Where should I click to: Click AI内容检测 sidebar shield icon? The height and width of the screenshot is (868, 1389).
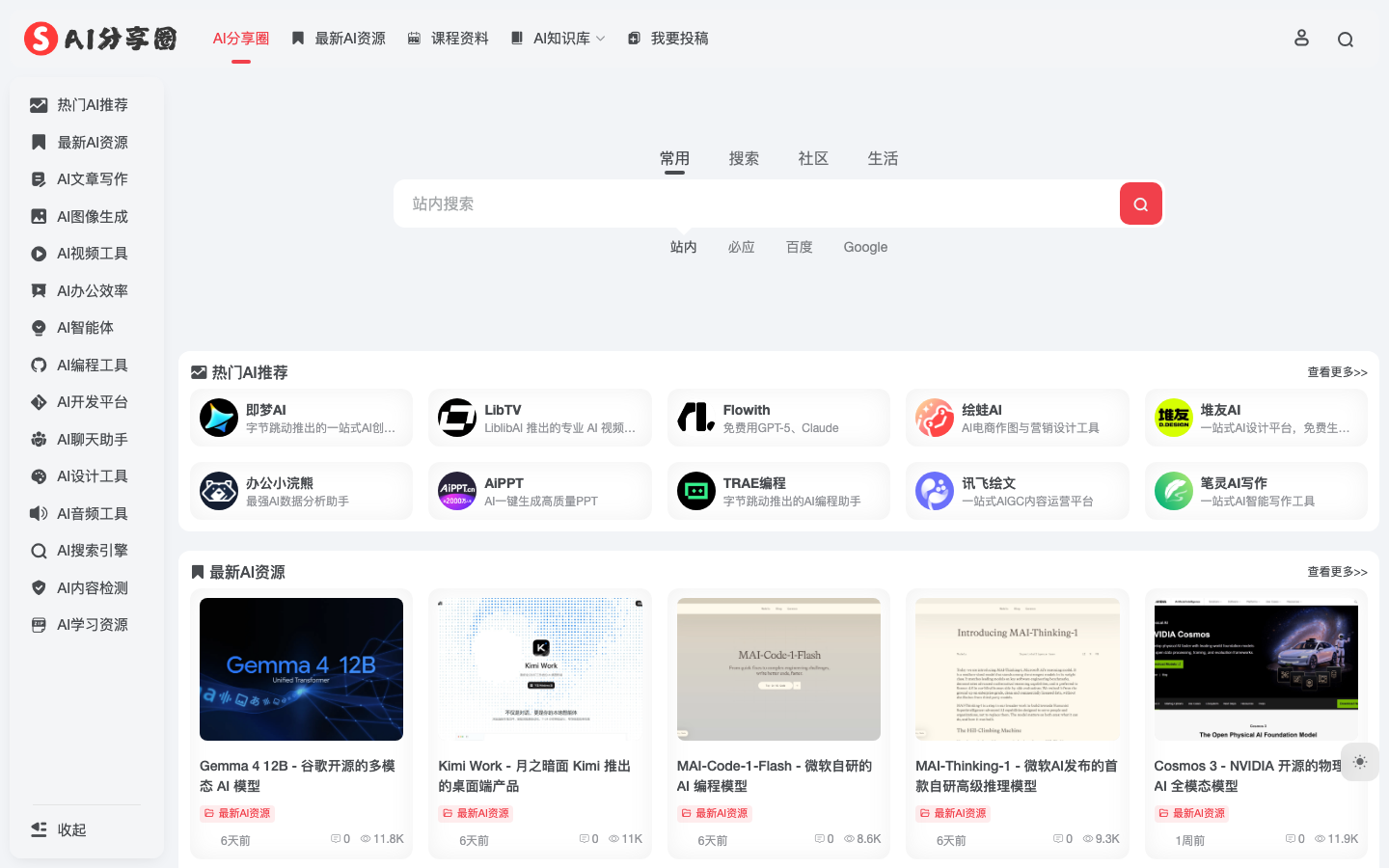point(39,587)
